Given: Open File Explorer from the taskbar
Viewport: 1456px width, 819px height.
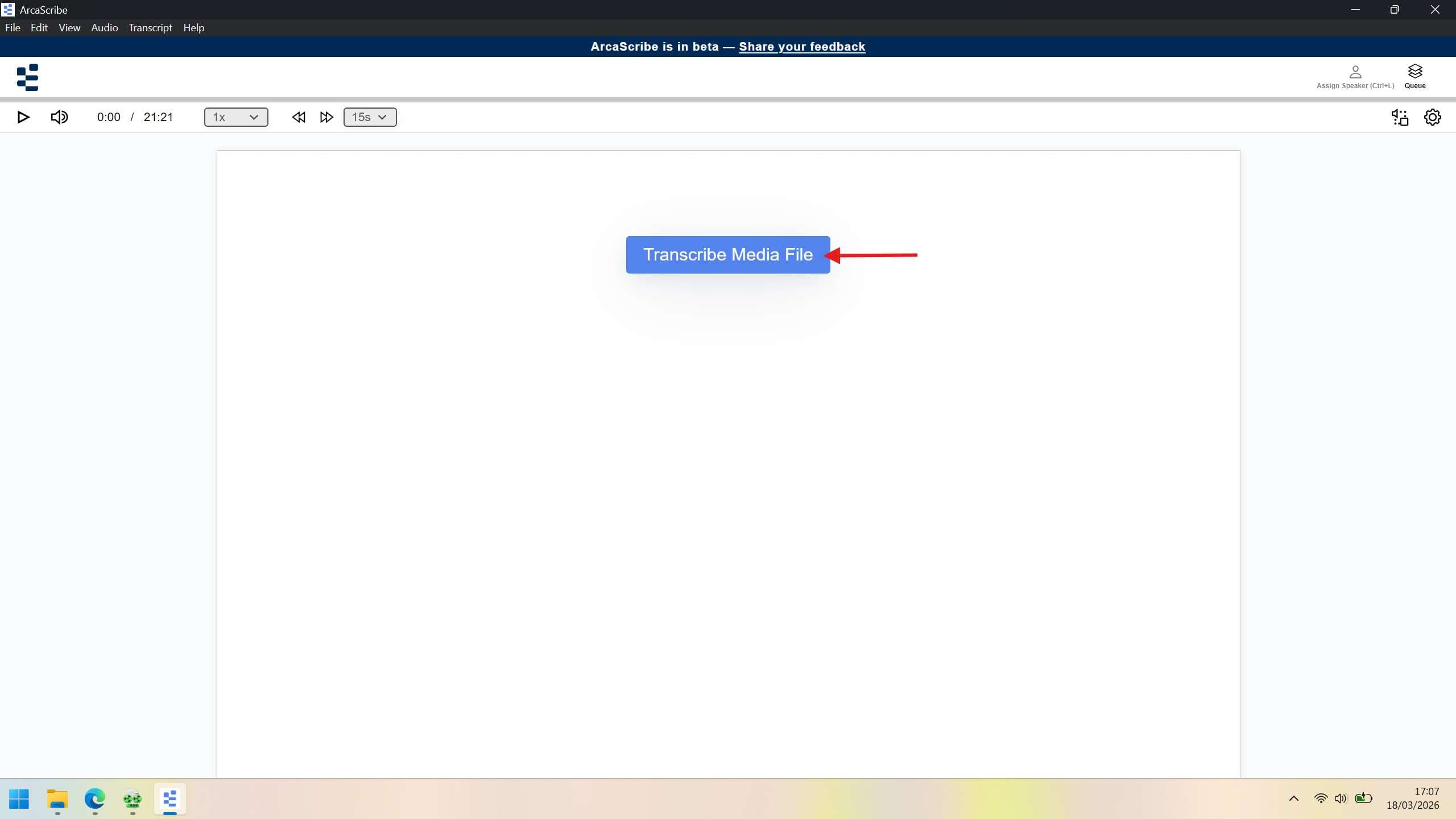Looking at the screenshot, I should pos(56,799).
